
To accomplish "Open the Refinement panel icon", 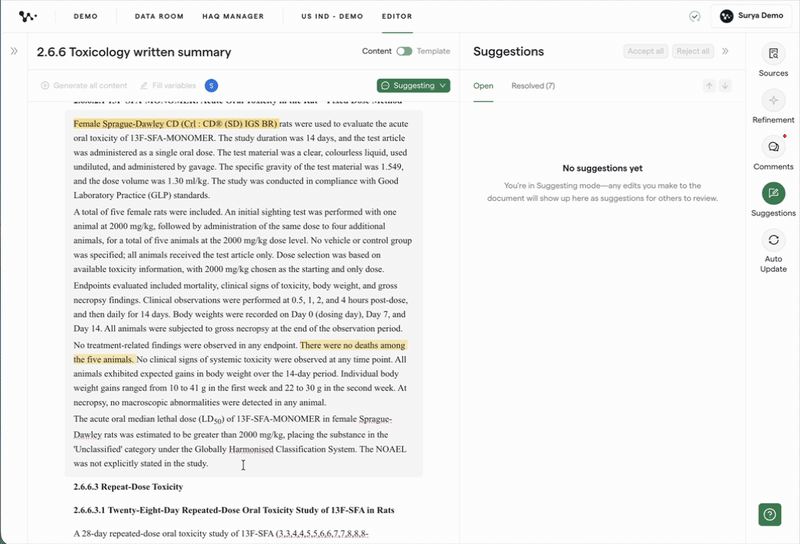I will click(773, 101).
